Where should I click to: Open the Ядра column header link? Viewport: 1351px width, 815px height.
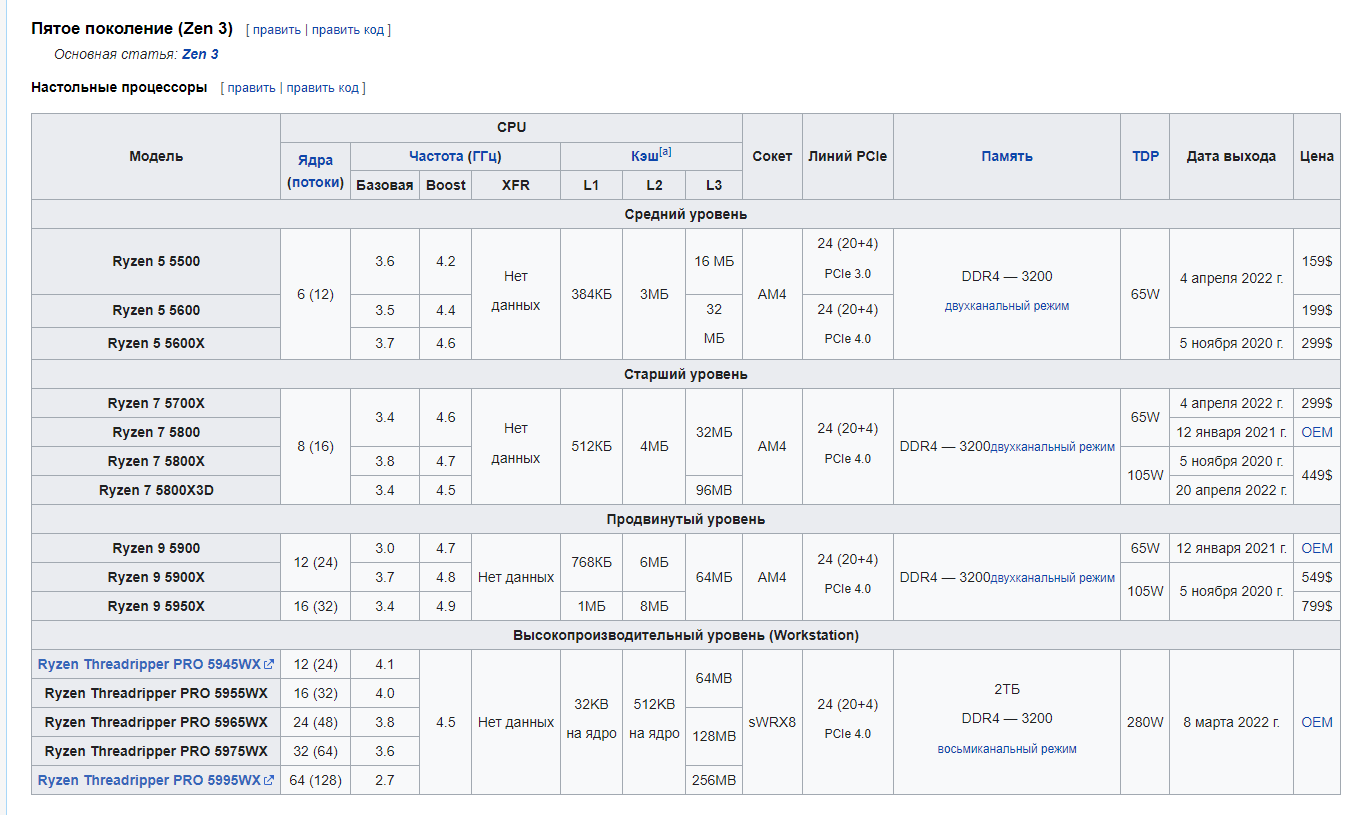coord(315,160)
